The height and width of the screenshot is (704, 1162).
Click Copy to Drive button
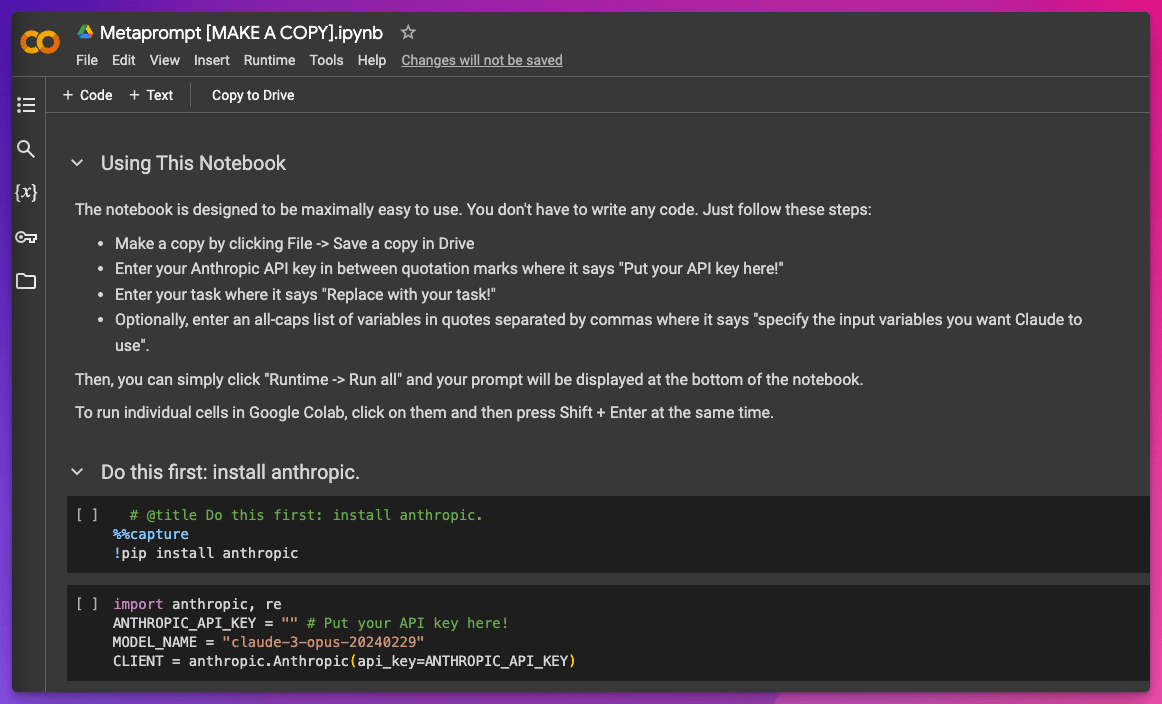pyautogui.click(x=253, y=95)
